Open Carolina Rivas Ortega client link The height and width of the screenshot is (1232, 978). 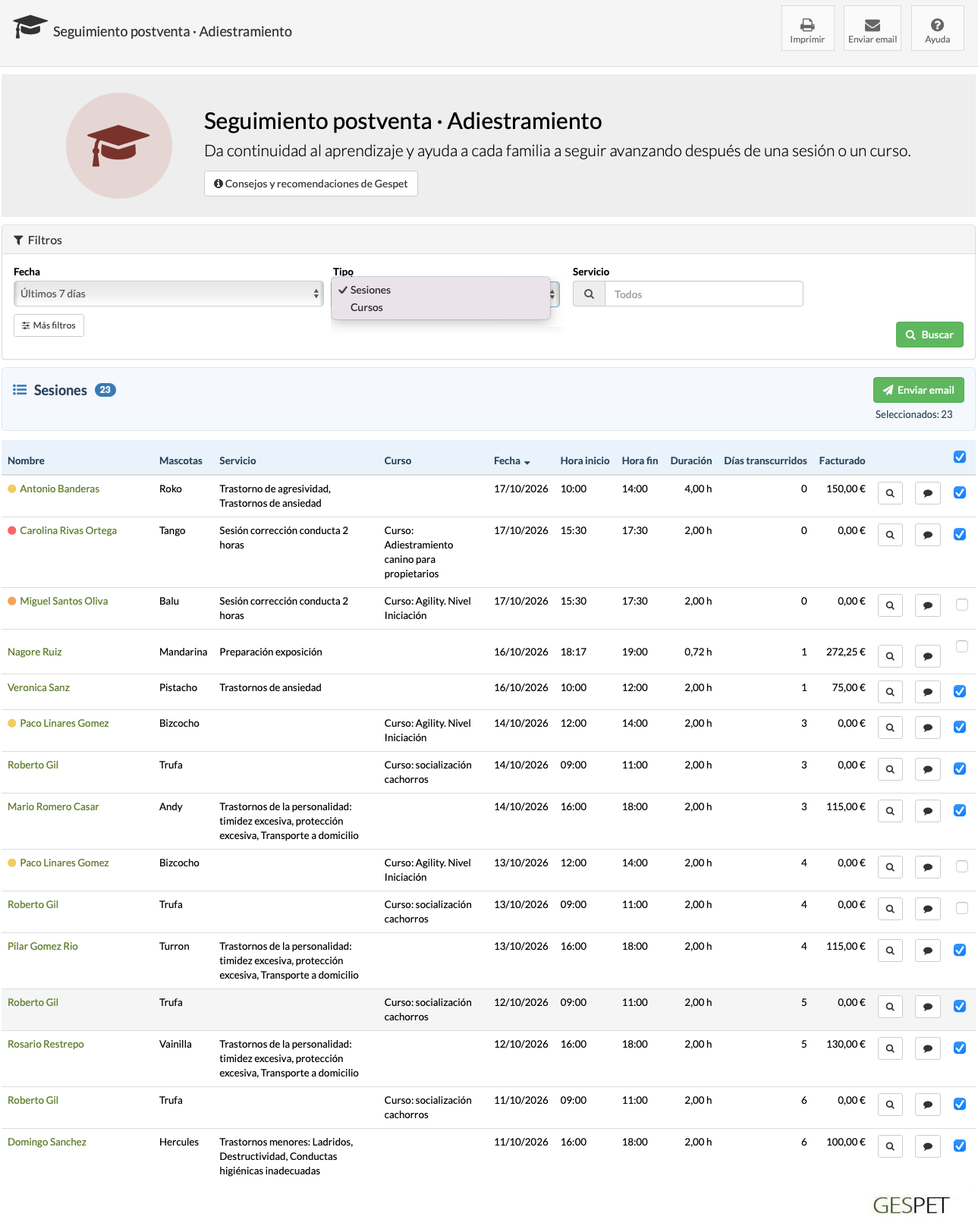(x=68, y=530)
